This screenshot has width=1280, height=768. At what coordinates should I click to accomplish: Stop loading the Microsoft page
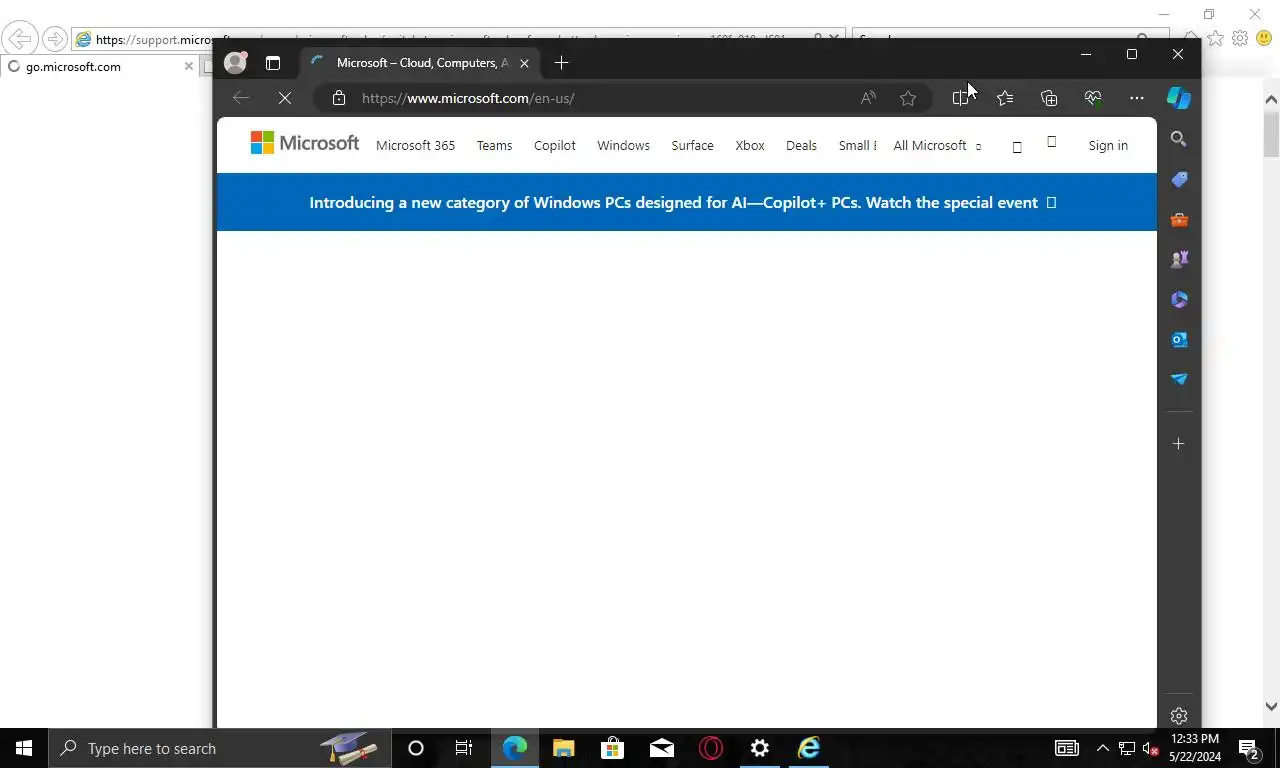click(x=285, y=98)
